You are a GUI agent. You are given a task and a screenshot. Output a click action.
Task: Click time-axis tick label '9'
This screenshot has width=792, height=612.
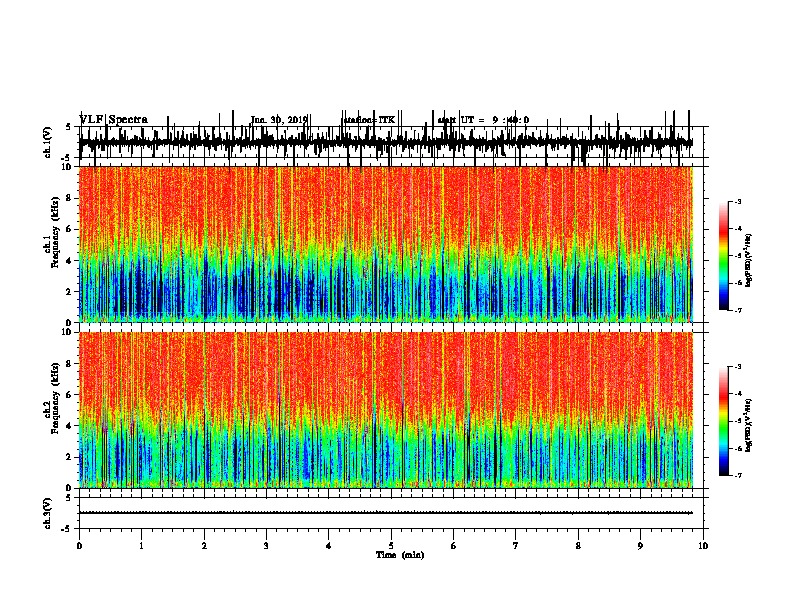[640, 546]
